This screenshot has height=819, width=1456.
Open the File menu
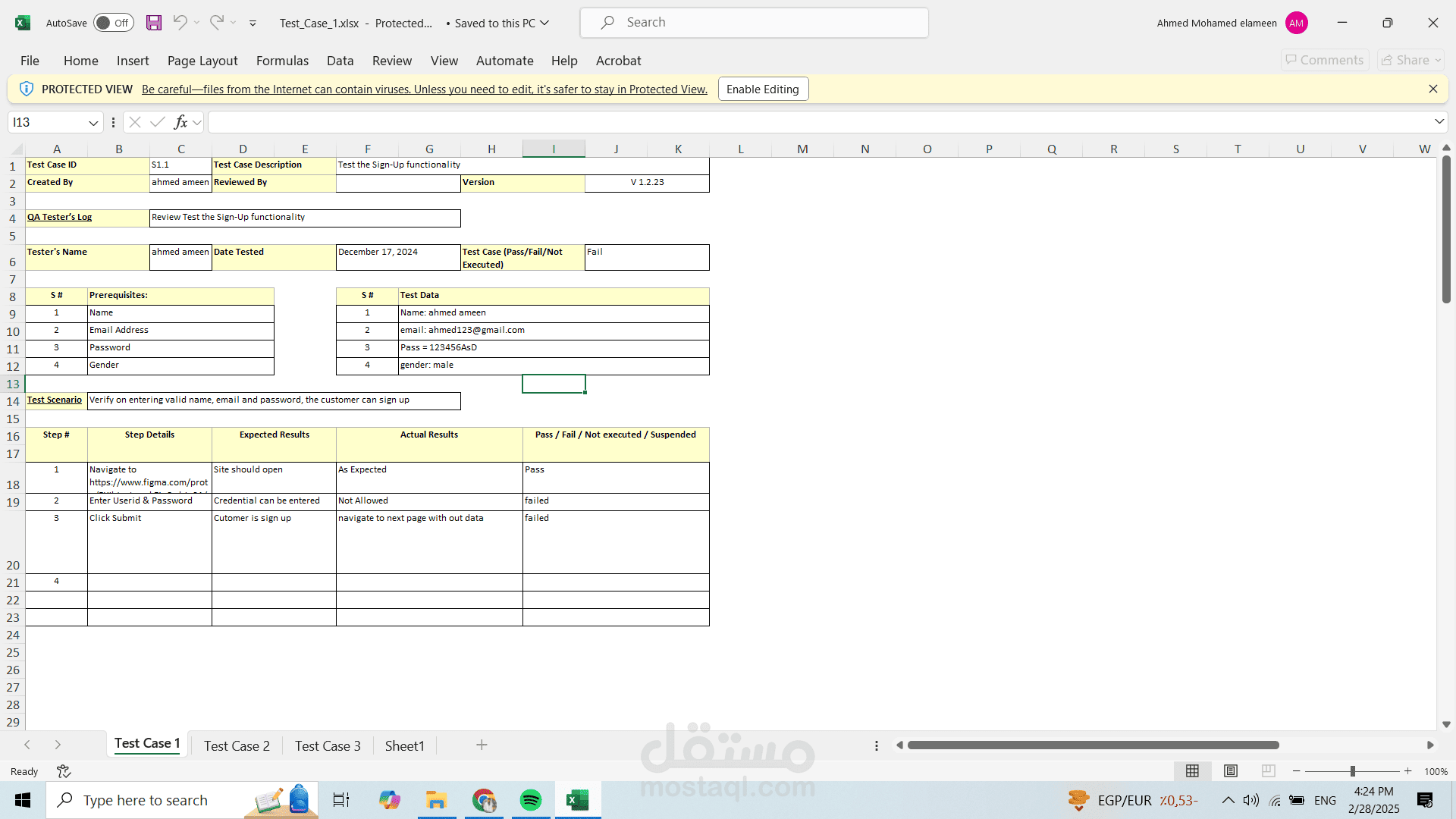coord(30,61)
